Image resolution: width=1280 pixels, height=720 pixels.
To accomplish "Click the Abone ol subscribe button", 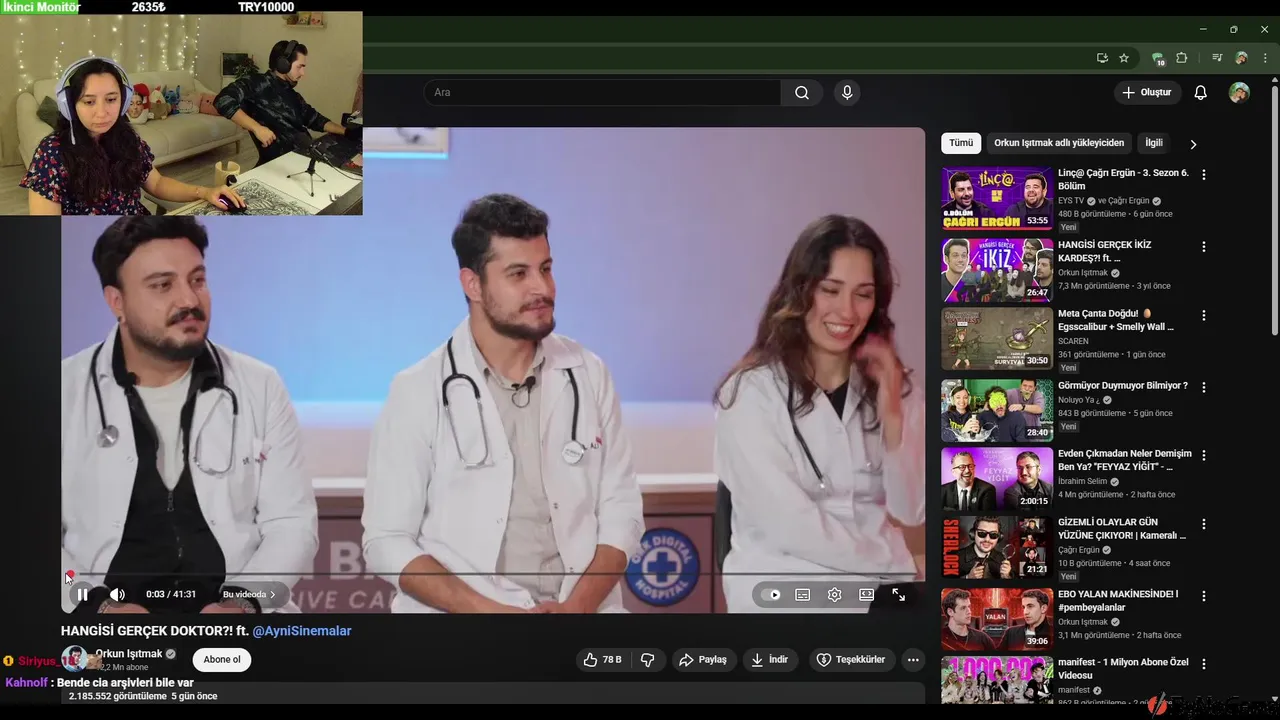I will coord(222,660).
